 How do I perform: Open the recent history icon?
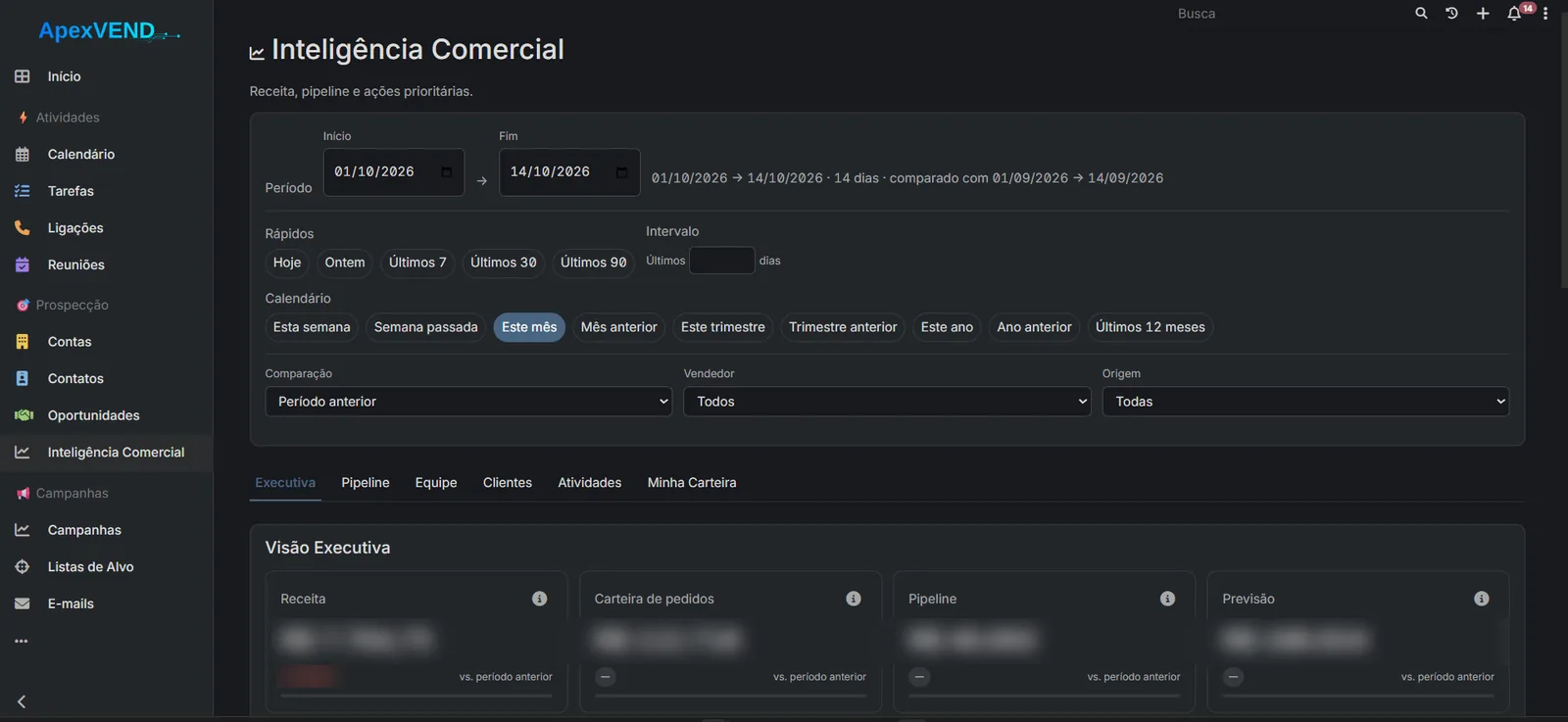point(1451,14)
